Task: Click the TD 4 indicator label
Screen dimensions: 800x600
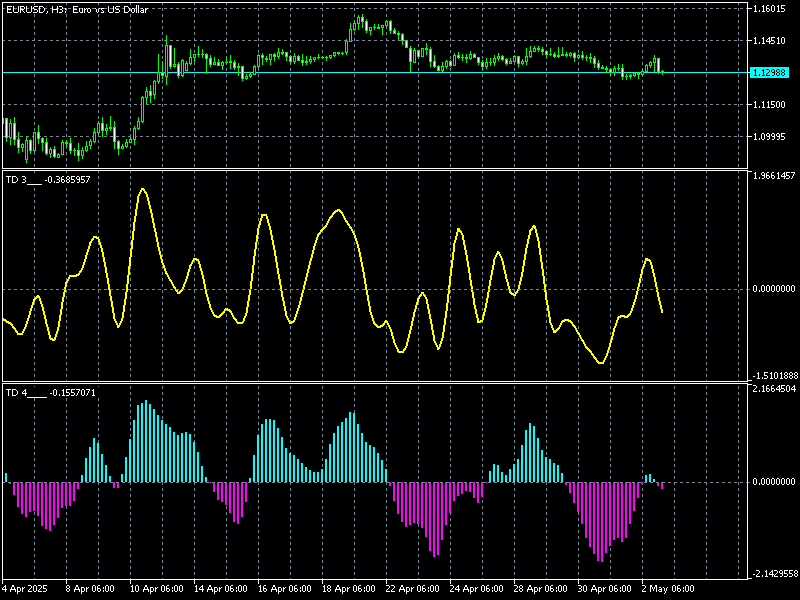Action: 51,393
